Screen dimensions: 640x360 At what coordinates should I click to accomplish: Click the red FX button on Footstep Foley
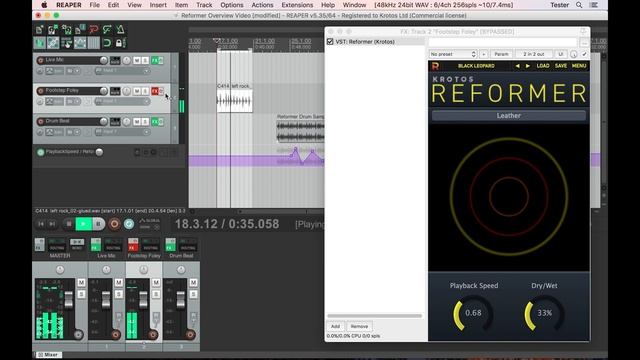(x=155, y=91)
